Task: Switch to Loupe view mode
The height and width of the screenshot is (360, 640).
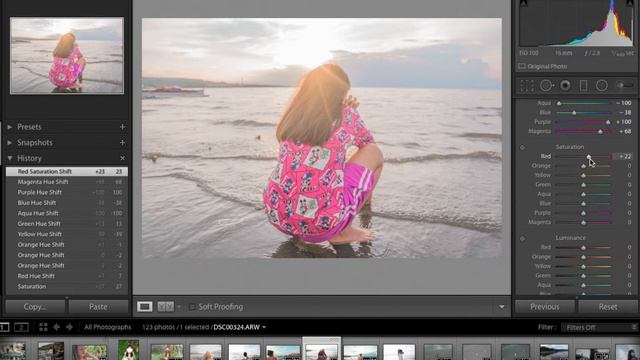Action: 144,307
